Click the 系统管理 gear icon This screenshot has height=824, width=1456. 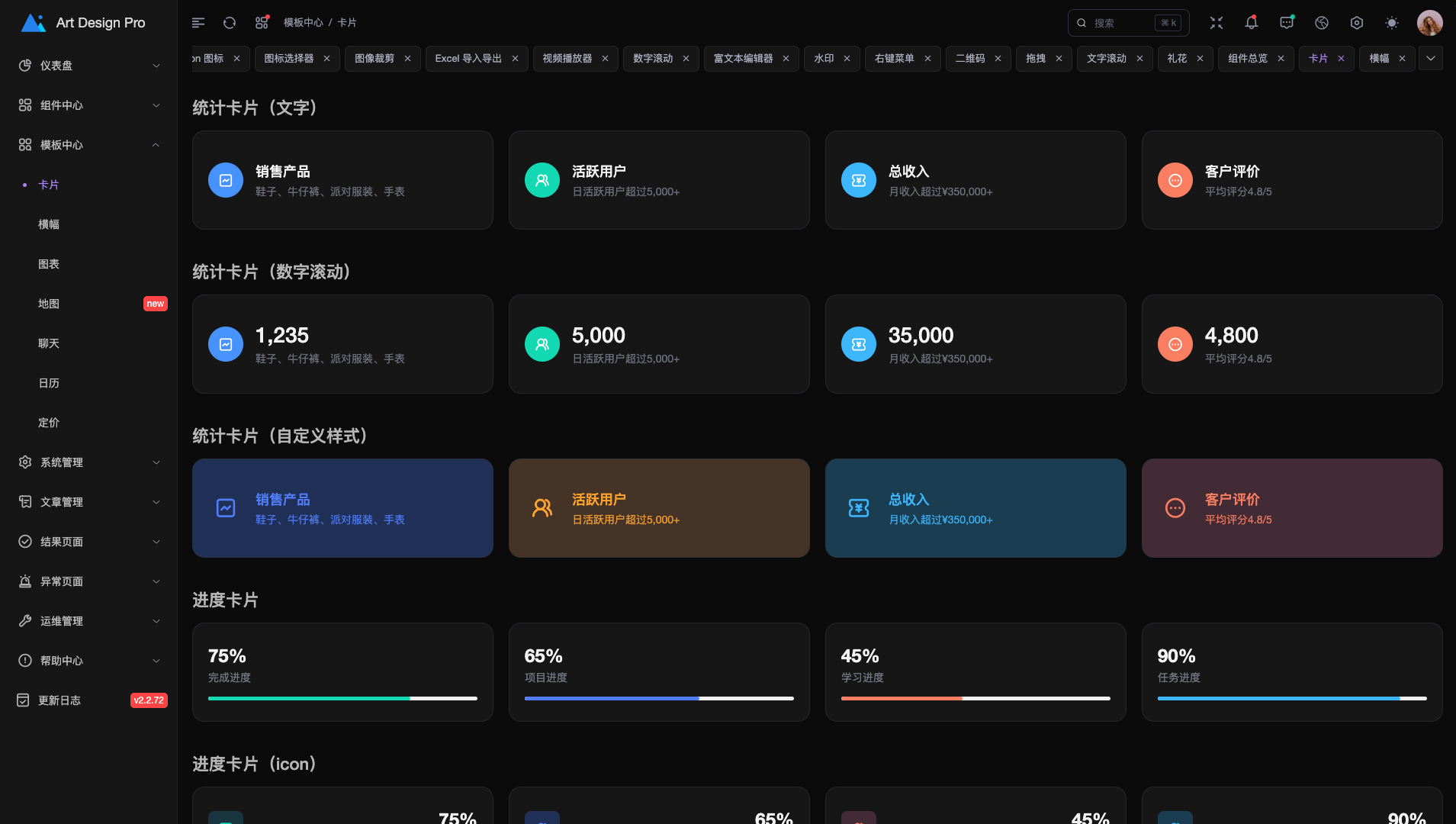click(25, 462)
